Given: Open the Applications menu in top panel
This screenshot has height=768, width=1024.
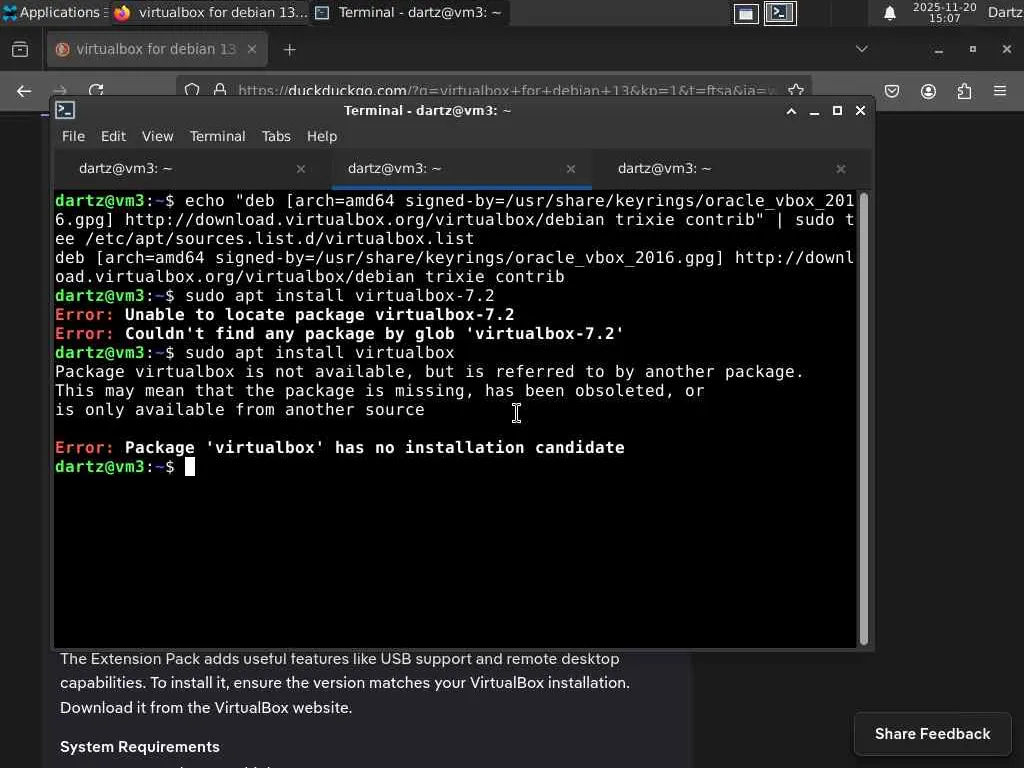Looking at the screenshot, I should [54, 12].
